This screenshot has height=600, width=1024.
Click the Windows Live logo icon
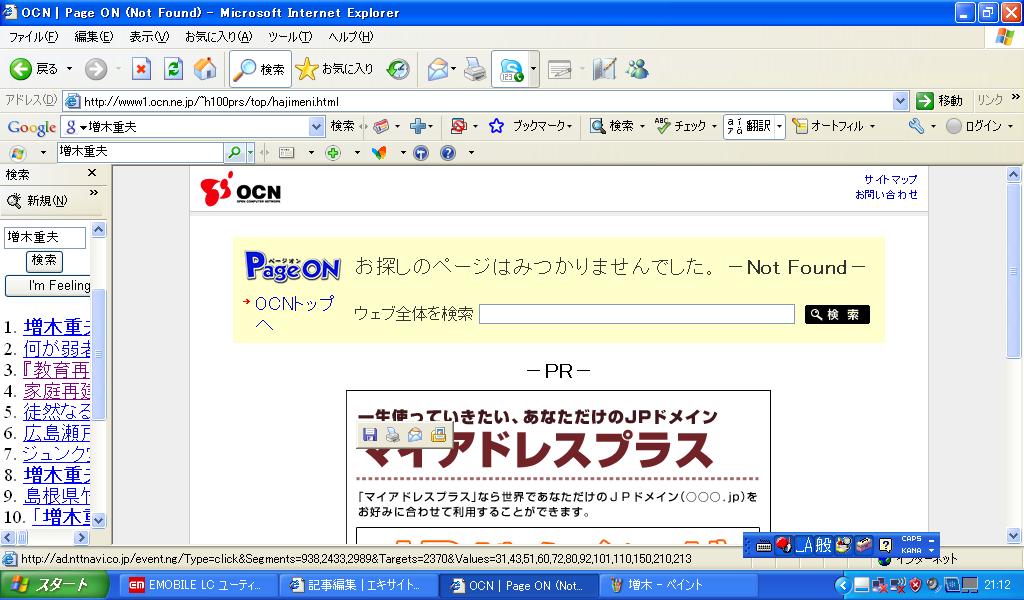point(18,153)
